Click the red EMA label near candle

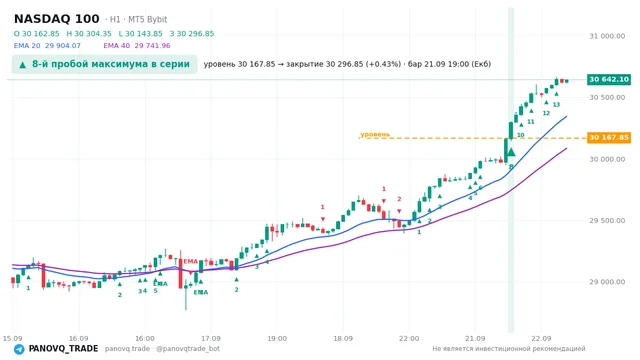(x=190, y=261)
